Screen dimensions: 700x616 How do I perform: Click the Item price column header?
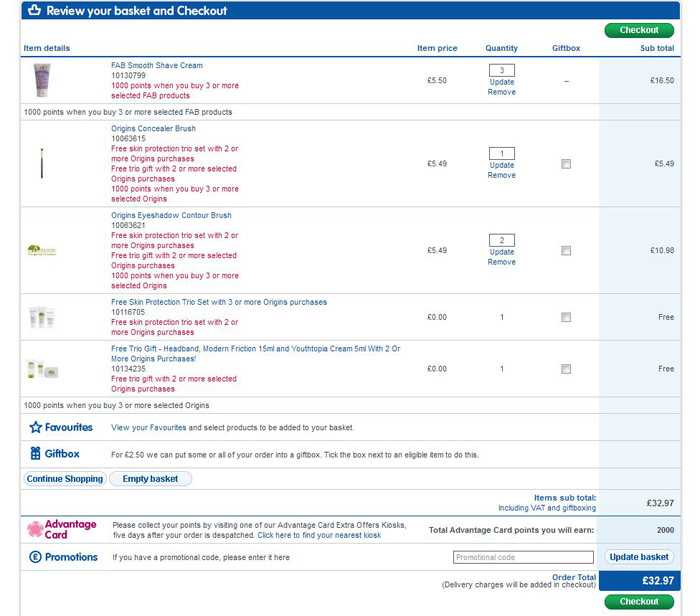tap(437, 48)
